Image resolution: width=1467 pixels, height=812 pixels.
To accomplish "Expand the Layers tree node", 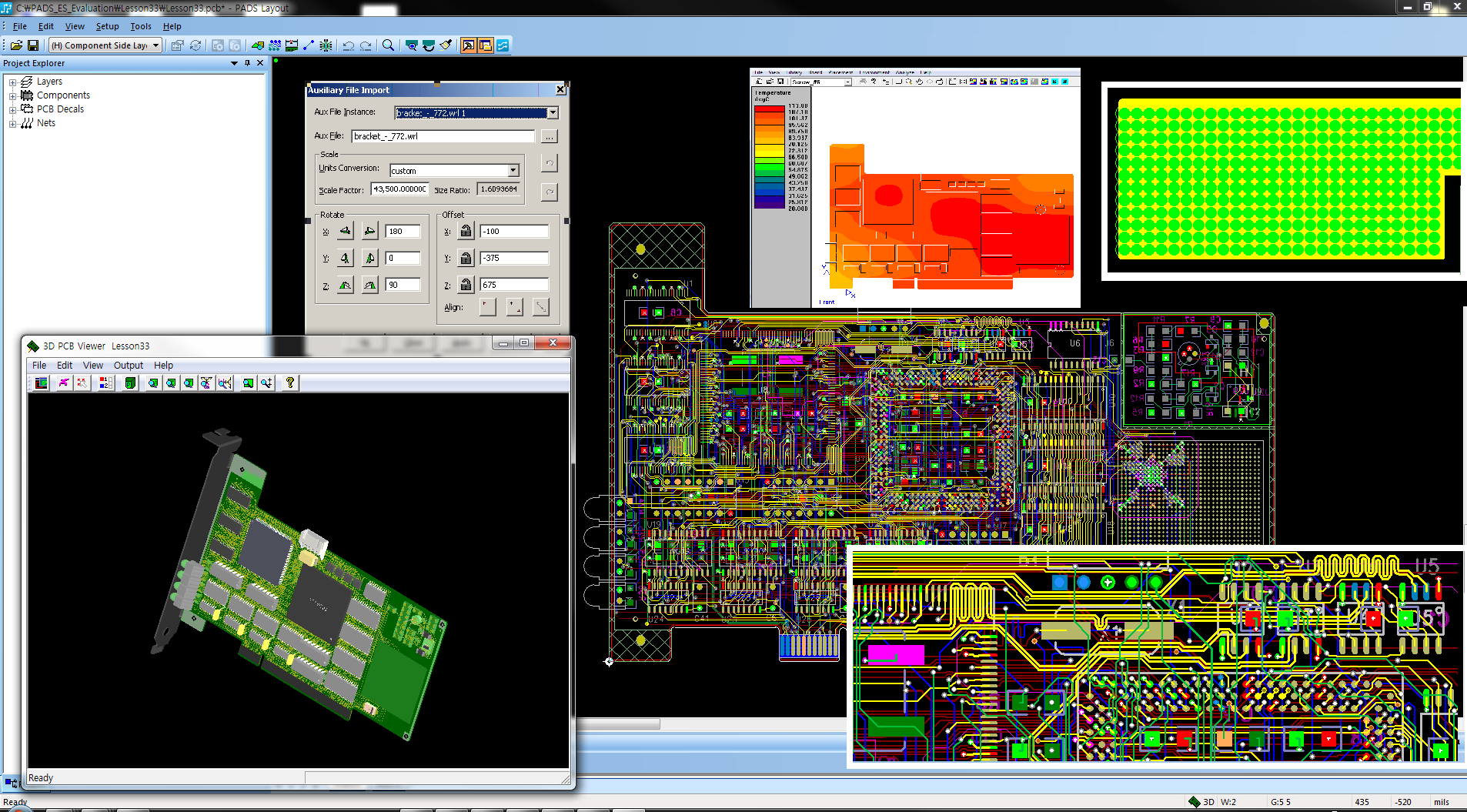I will 12,82.
